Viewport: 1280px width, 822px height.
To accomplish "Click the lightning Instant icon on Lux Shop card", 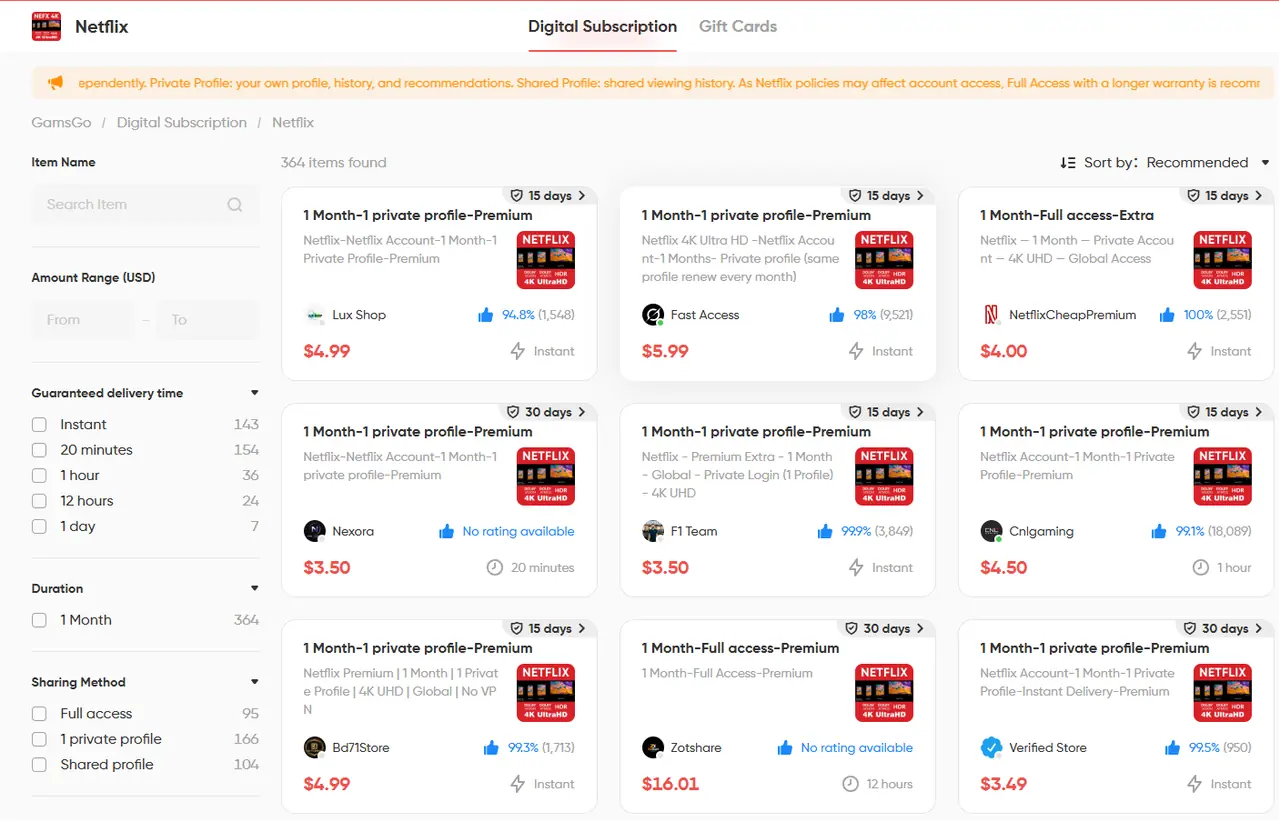I will point(518,351).
